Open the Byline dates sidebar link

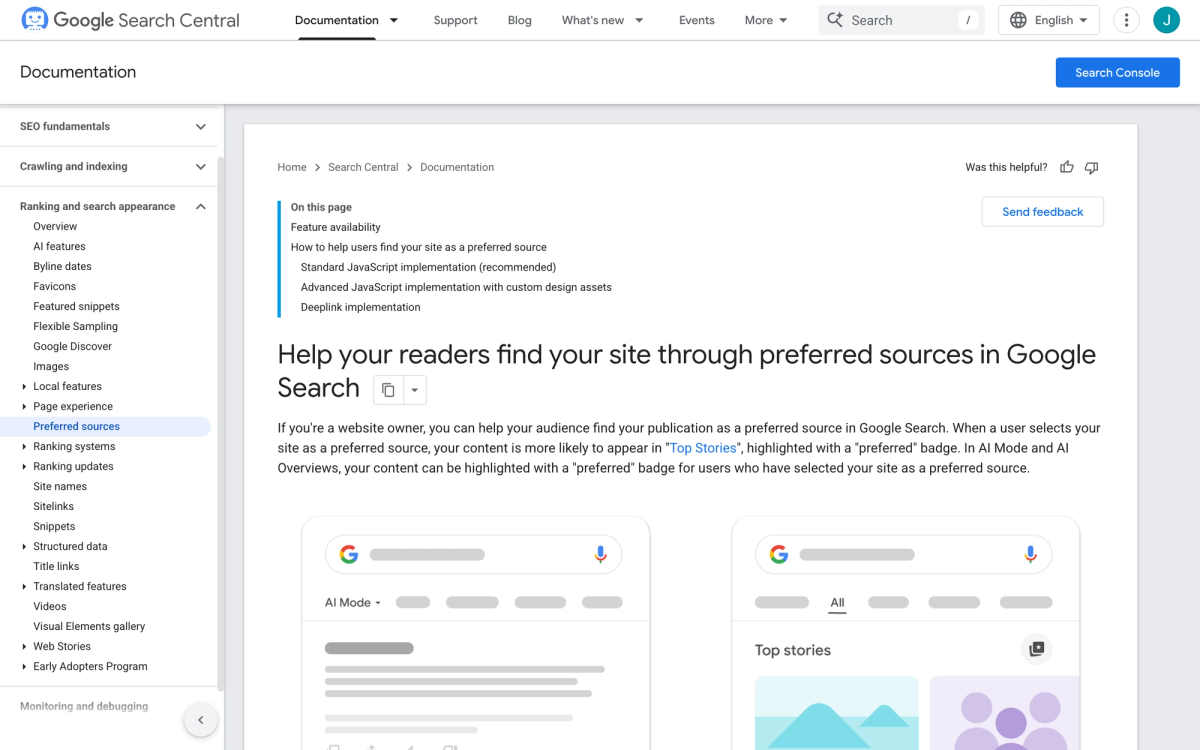(x=62, y=266)
